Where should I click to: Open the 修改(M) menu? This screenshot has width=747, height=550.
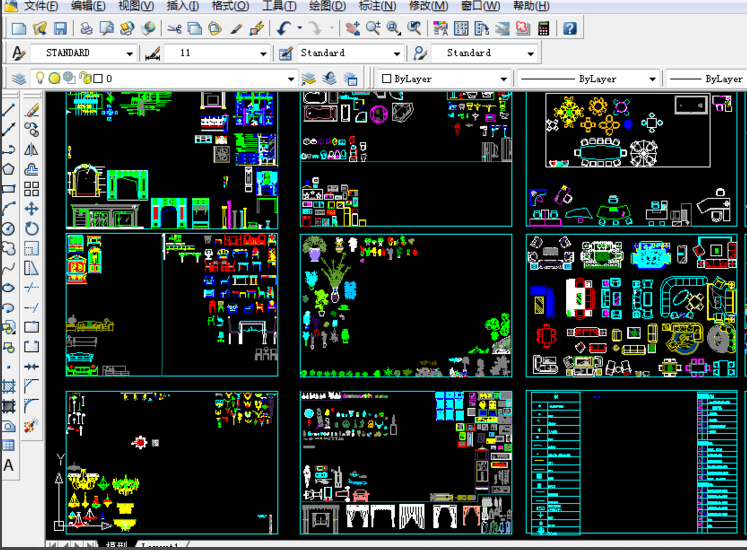(x=428, y=6)
